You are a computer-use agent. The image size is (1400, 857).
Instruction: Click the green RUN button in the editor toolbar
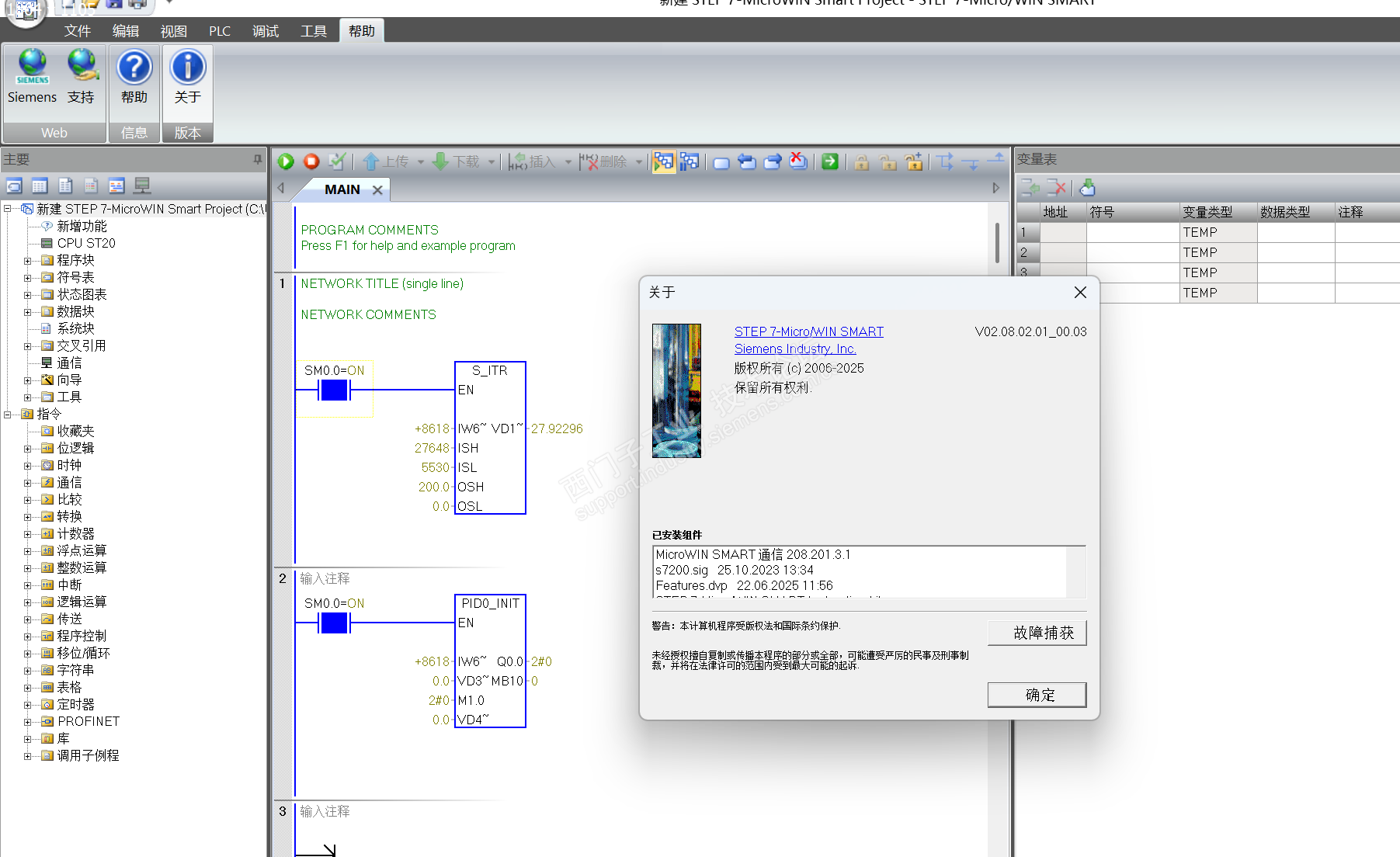(x=286, y=161)
